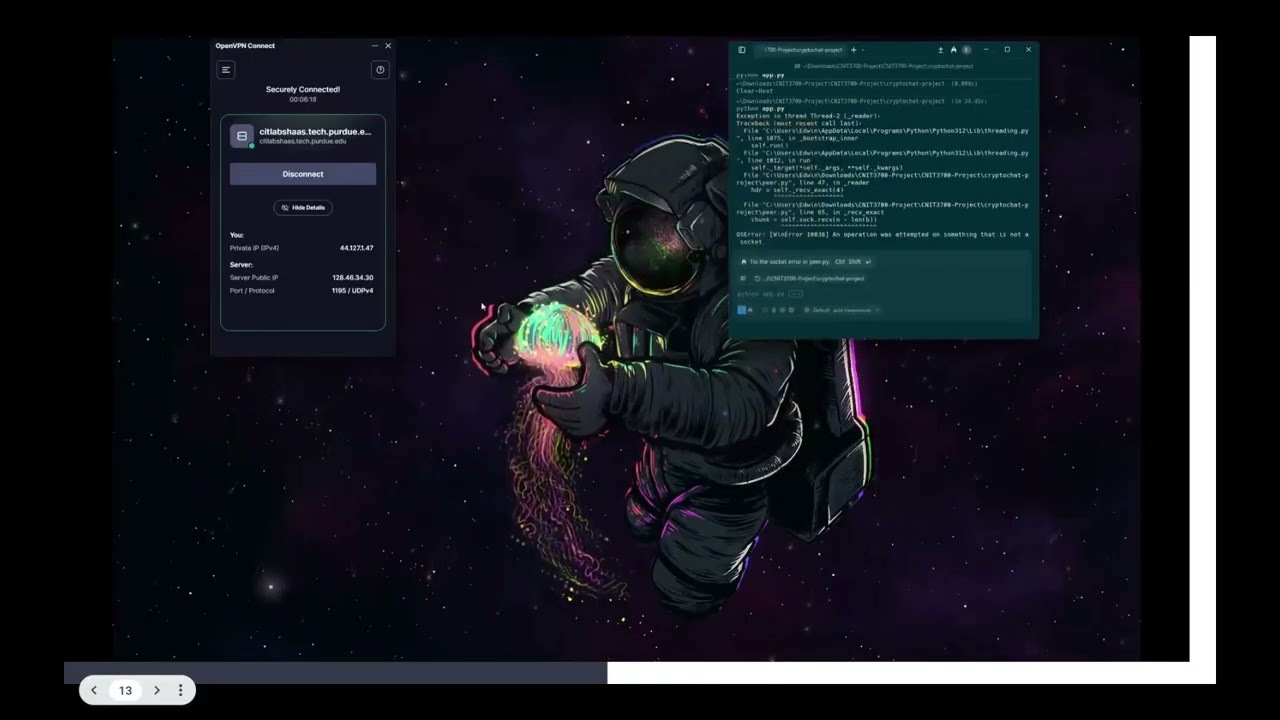Select the Private IP value 44.127.1.47
Image resolution: width=1280 pixels, height=720 pixels.
pyautogui.click(x=356, y=248)
